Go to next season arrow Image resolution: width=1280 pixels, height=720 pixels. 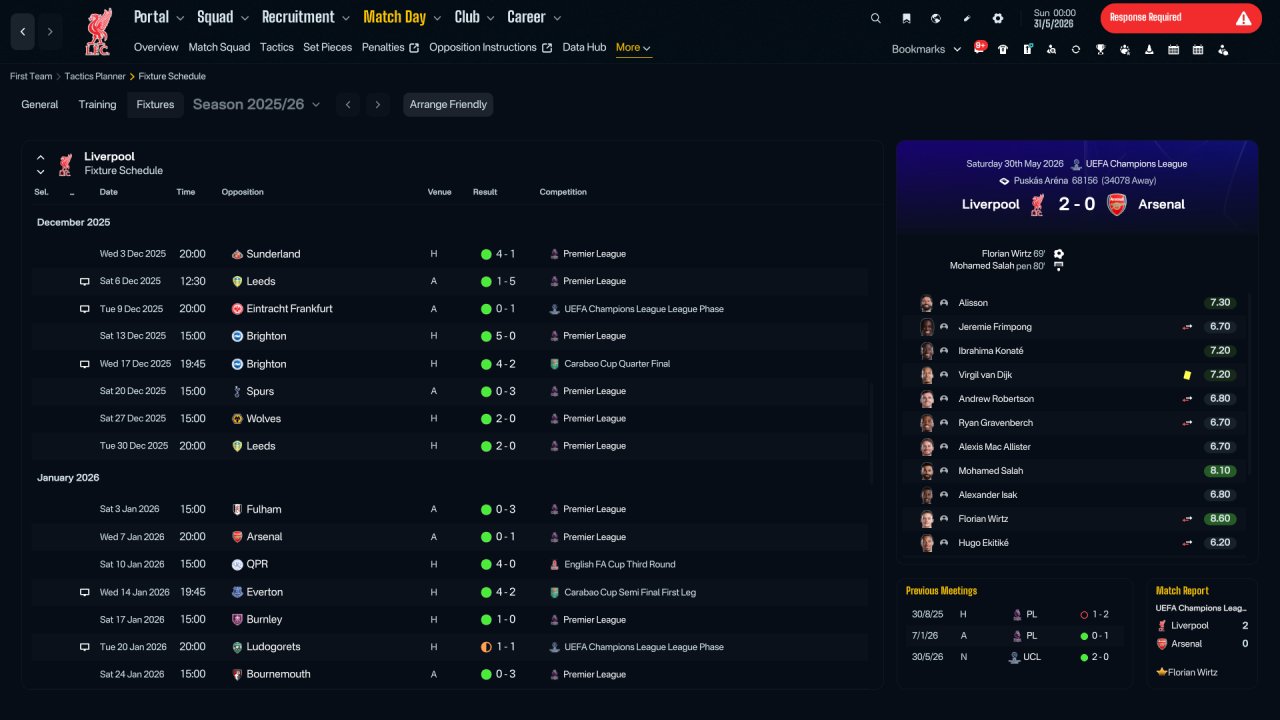pos(377,104)
